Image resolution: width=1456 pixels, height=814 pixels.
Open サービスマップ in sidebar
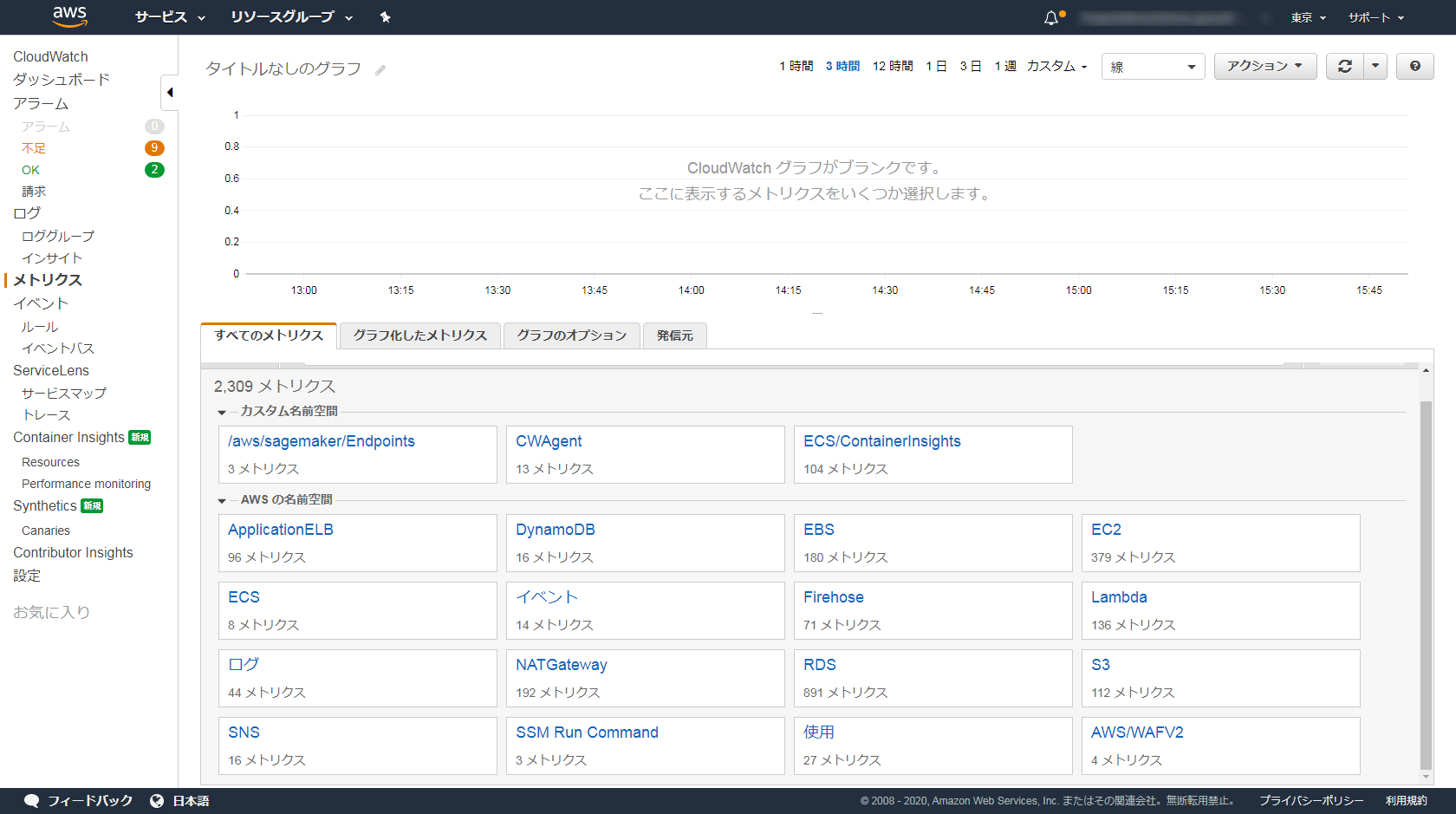pyautogui.click(x=64, y=393)
